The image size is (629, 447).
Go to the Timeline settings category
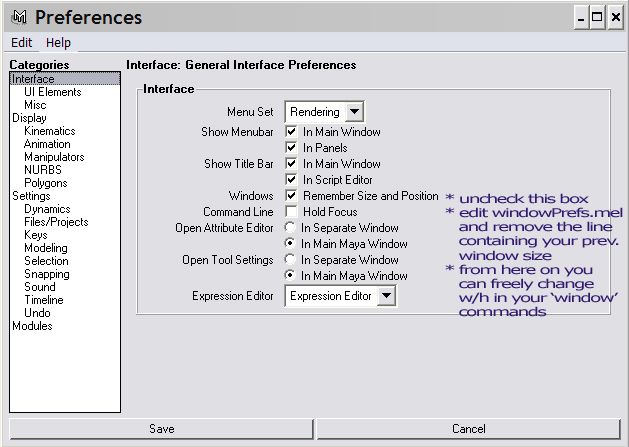click(x=44, y=300)
